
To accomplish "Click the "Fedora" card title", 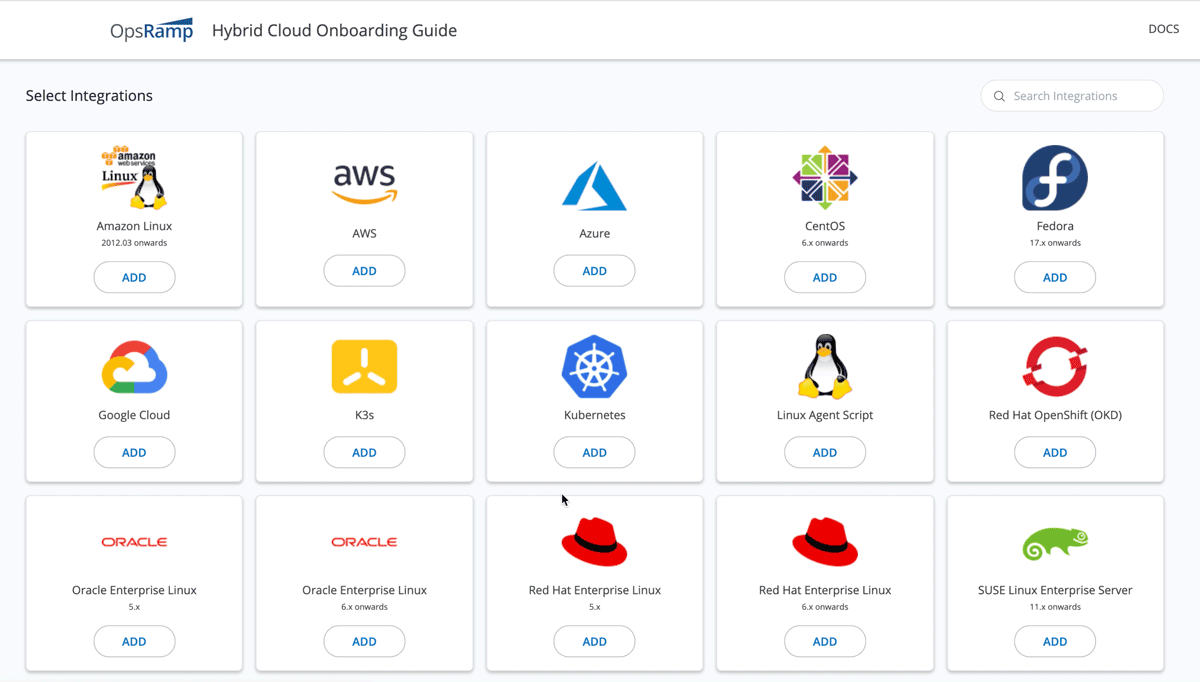I will [1055, 226].
